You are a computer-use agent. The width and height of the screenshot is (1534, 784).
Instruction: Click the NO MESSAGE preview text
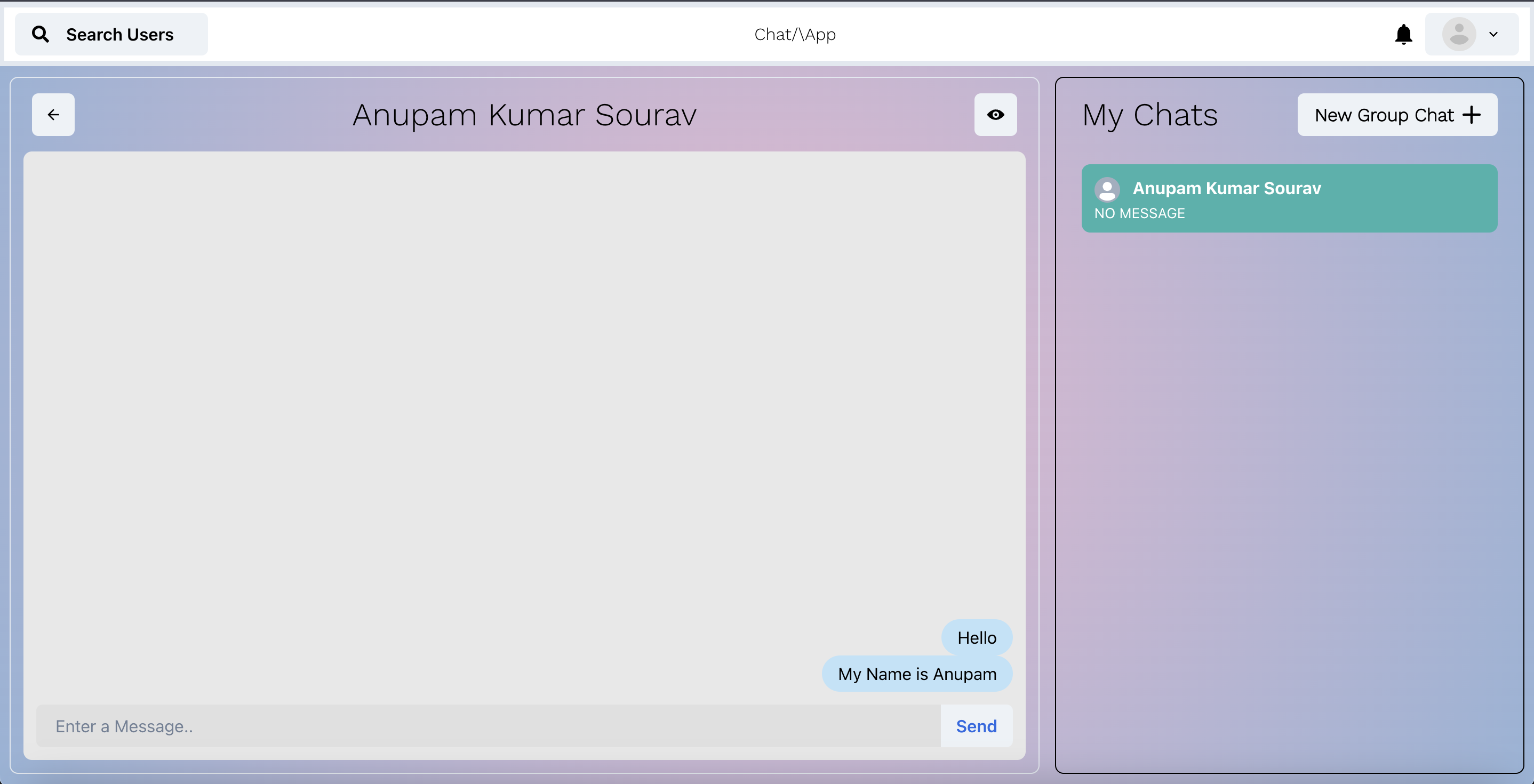coord(1139,213)
